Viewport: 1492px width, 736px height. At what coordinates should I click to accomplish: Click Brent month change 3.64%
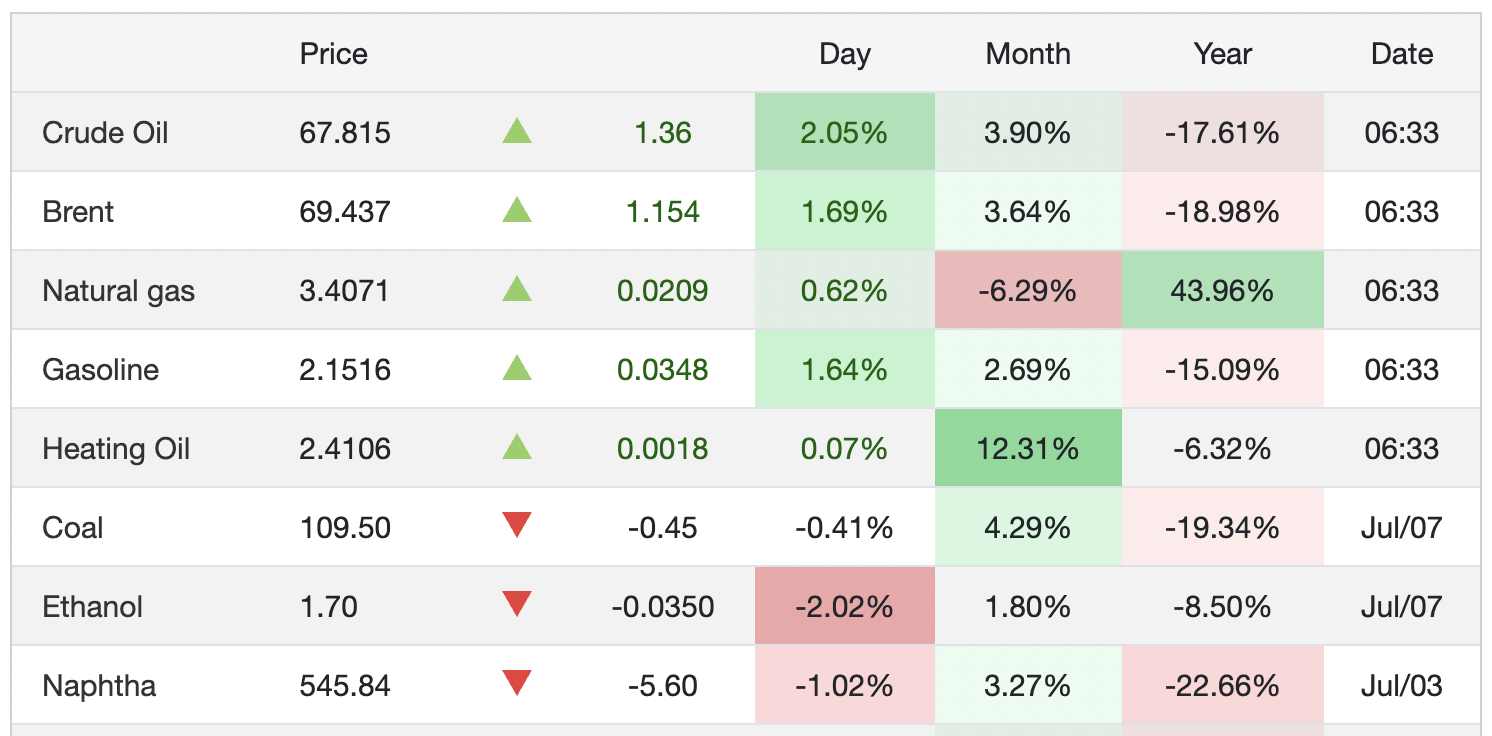(1028, 211)
